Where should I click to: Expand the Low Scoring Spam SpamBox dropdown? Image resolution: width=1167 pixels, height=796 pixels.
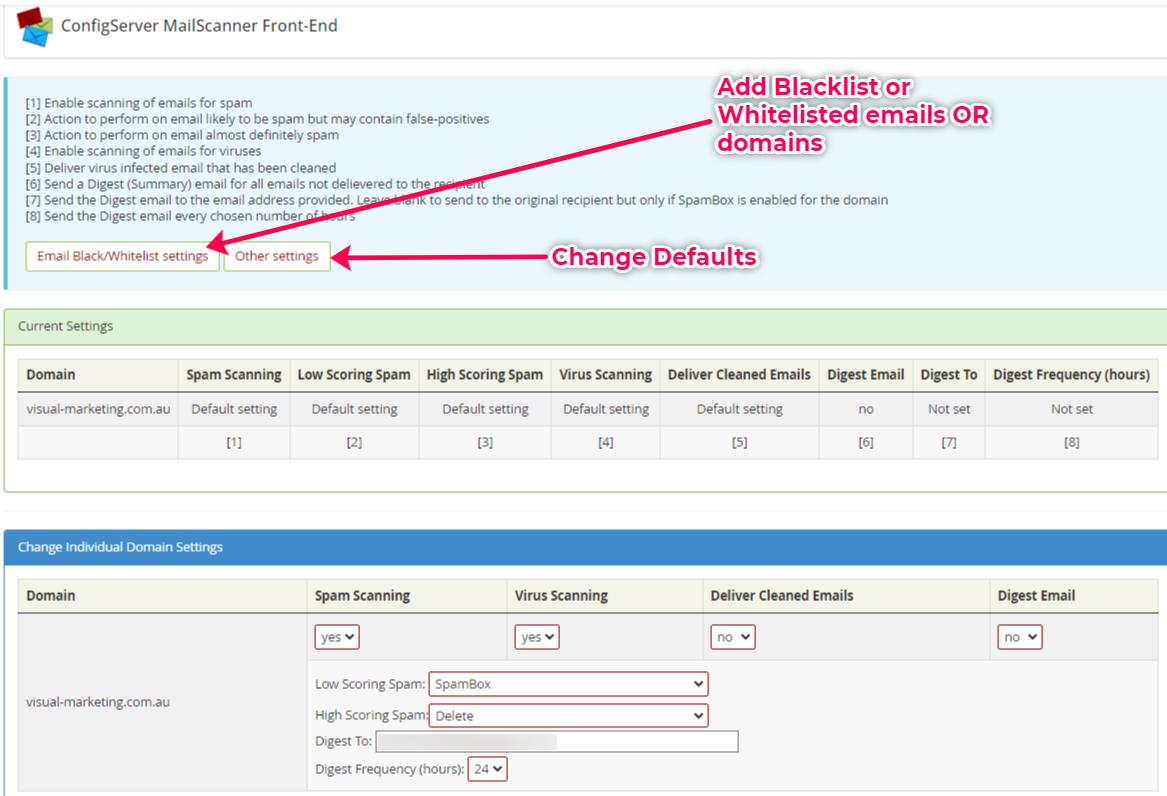click(x=568, y=684)
